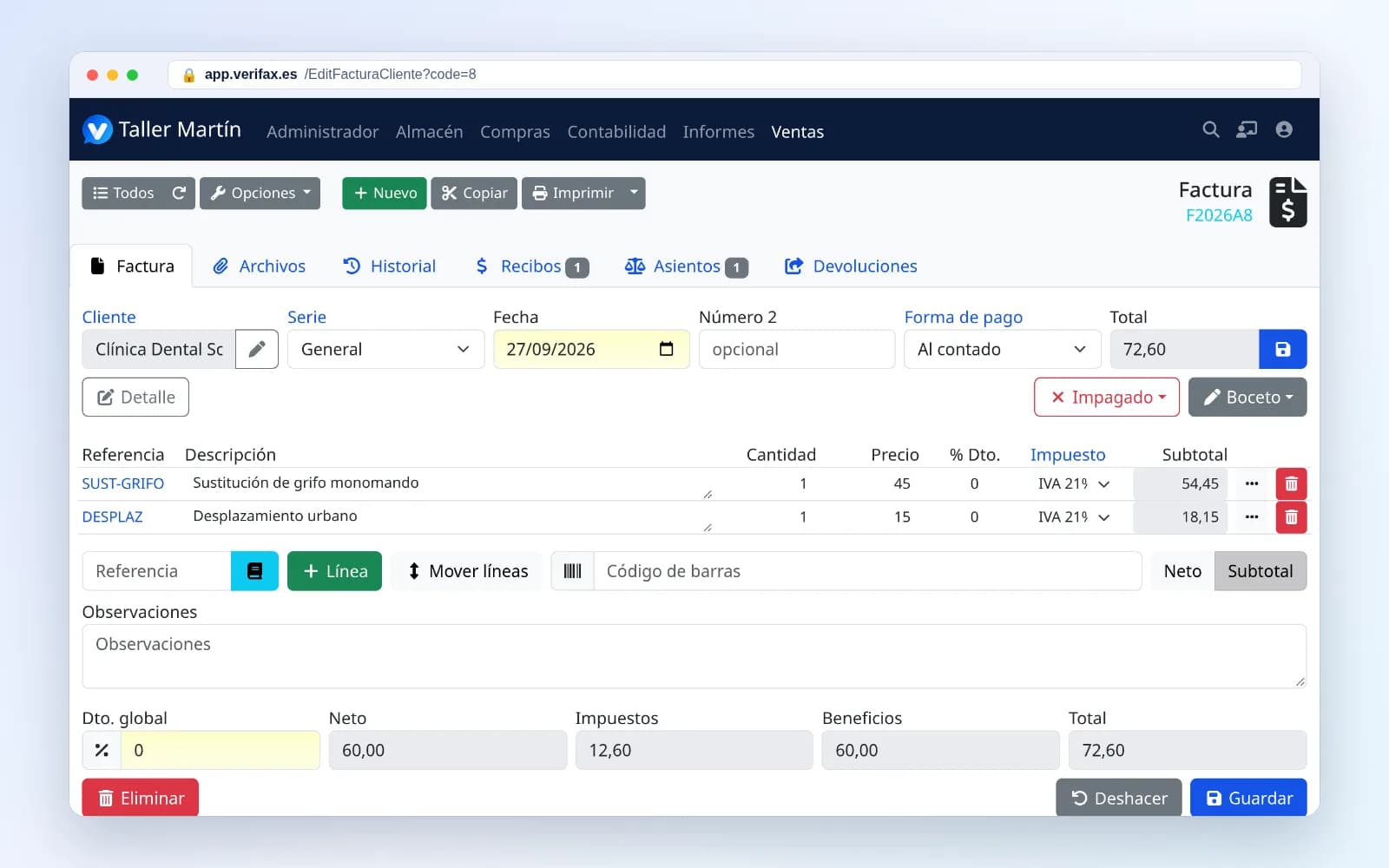
Task: Open the Archivos tab
Action: pyautogui.click(x=260, y=266)
